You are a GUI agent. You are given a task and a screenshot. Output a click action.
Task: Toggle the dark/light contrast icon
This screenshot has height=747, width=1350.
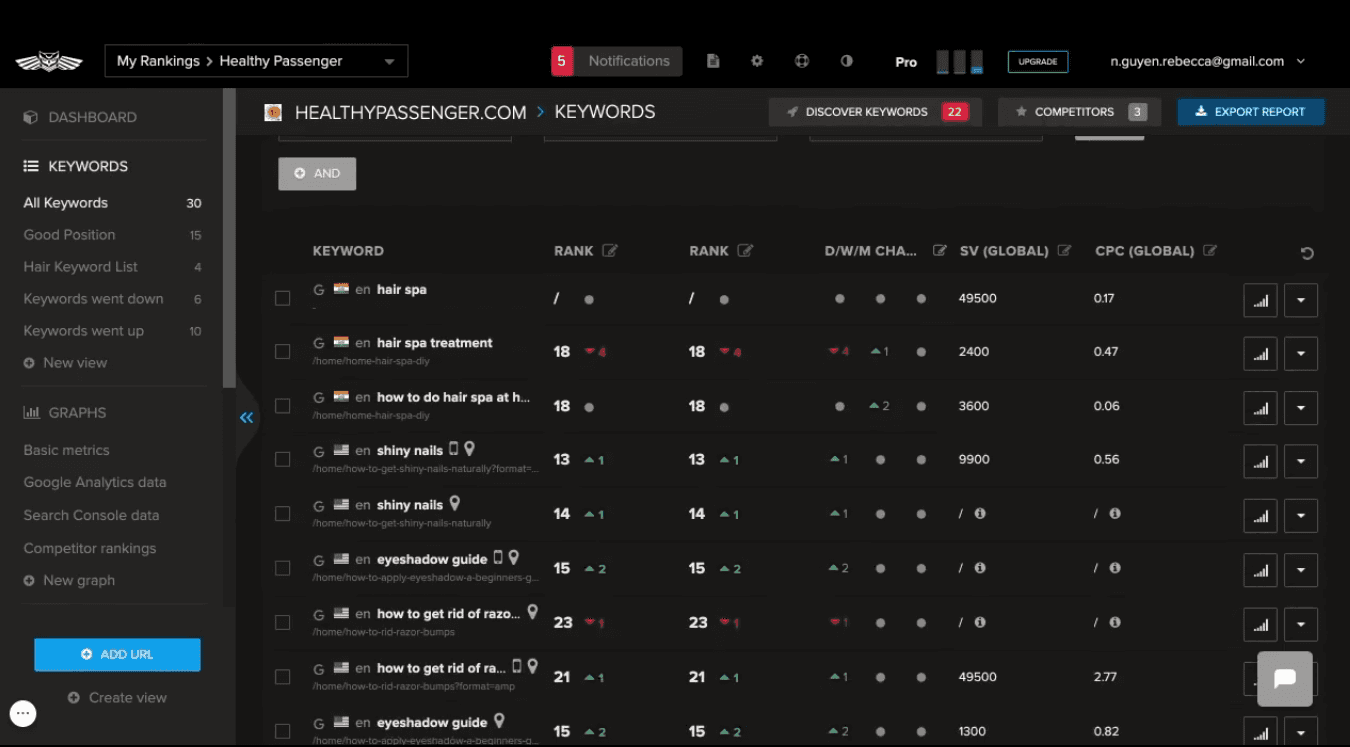point(846,61)
